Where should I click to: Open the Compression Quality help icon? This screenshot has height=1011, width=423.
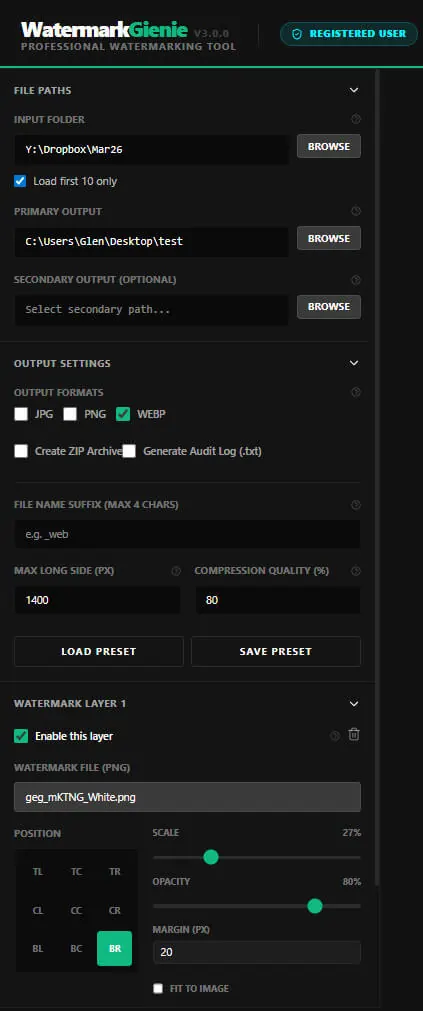coord(356,571)
